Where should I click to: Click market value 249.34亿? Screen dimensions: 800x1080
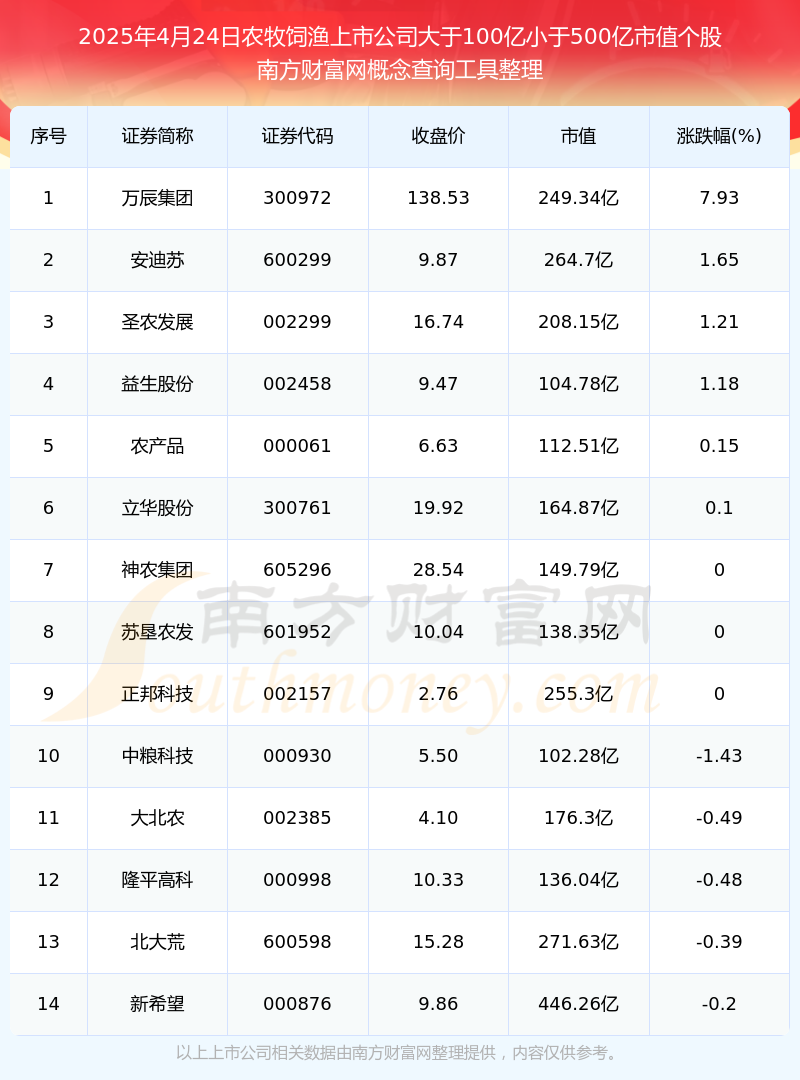click(579, 198)
